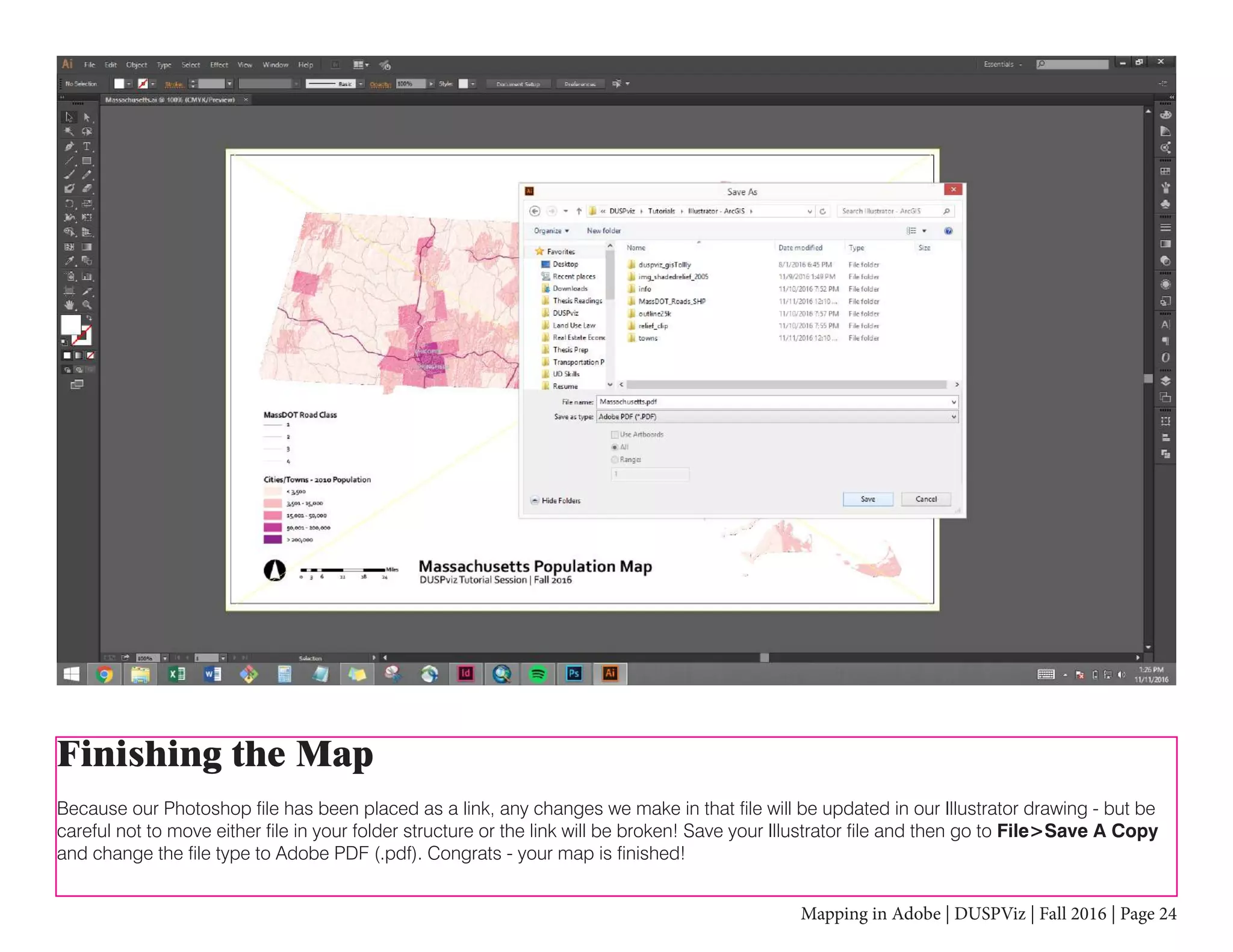Open the File menu

click(90, 65)
